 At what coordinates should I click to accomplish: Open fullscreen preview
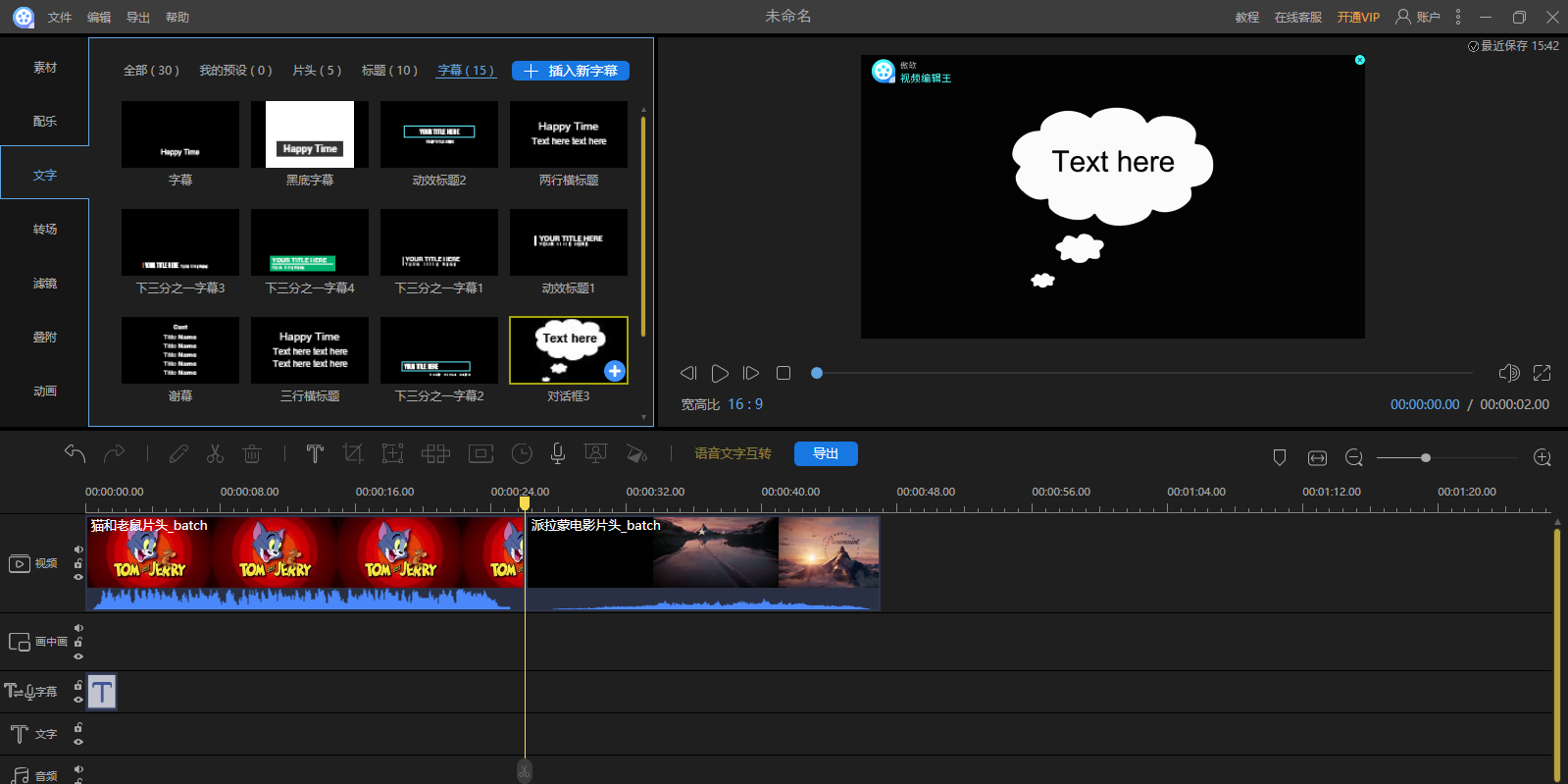pyautogui.click(x=1543, y=373)
